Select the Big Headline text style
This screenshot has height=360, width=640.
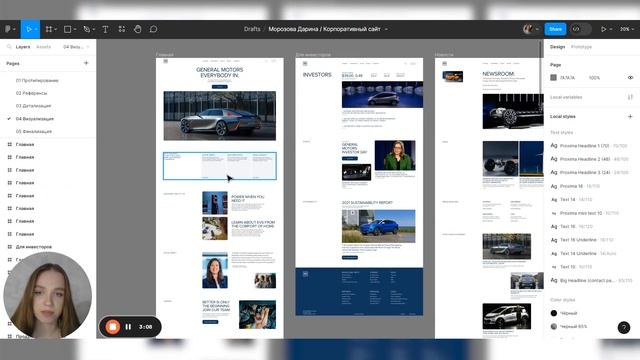tap(591, 280)
